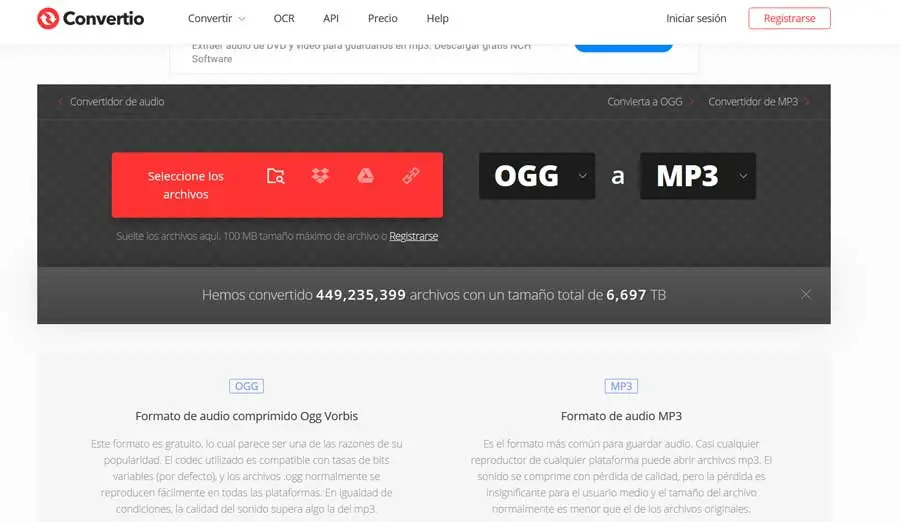Open the OCR page
This screenshot has width=900, height=522.
(284, 18)
